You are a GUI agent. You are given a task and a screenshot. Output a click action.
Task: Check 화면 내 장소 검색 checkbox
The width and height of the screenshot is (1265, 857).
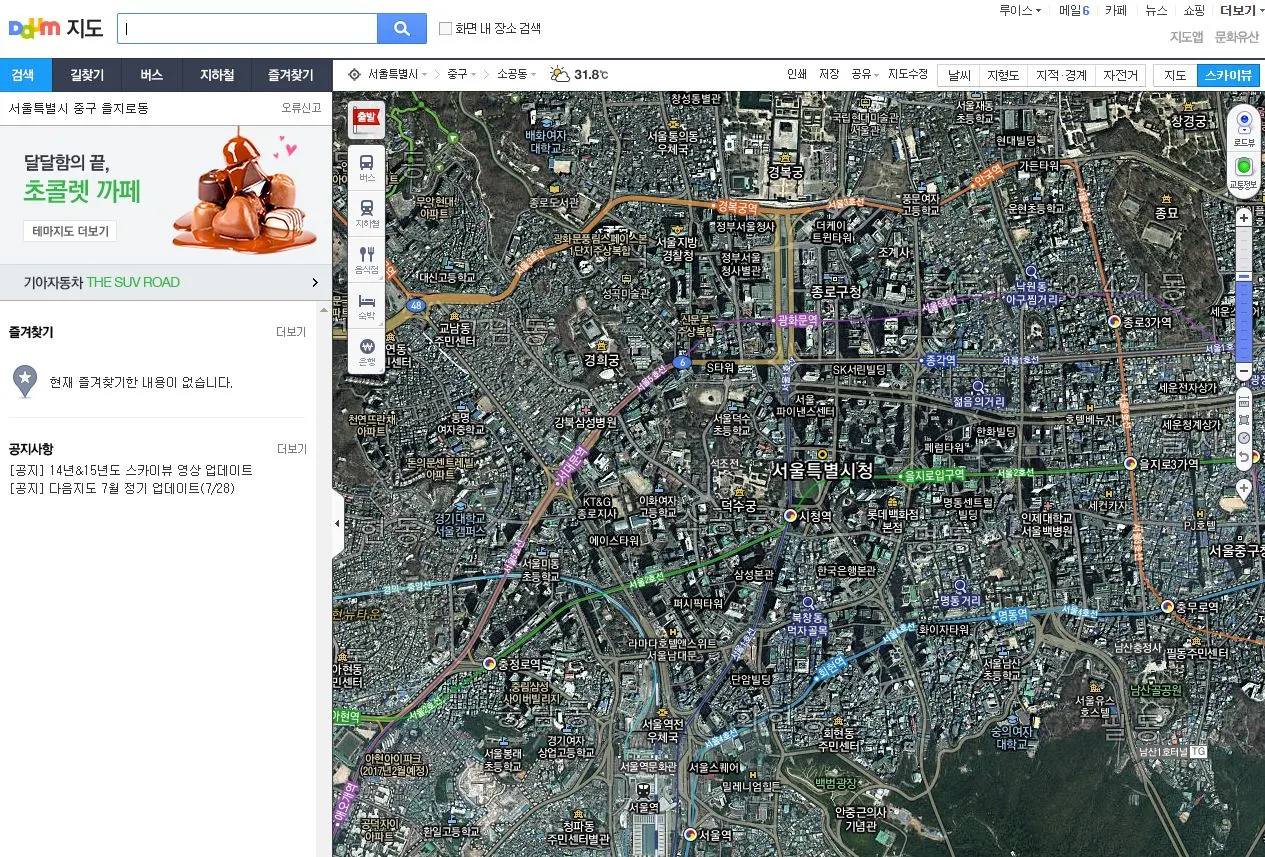[x=446, y=29]
